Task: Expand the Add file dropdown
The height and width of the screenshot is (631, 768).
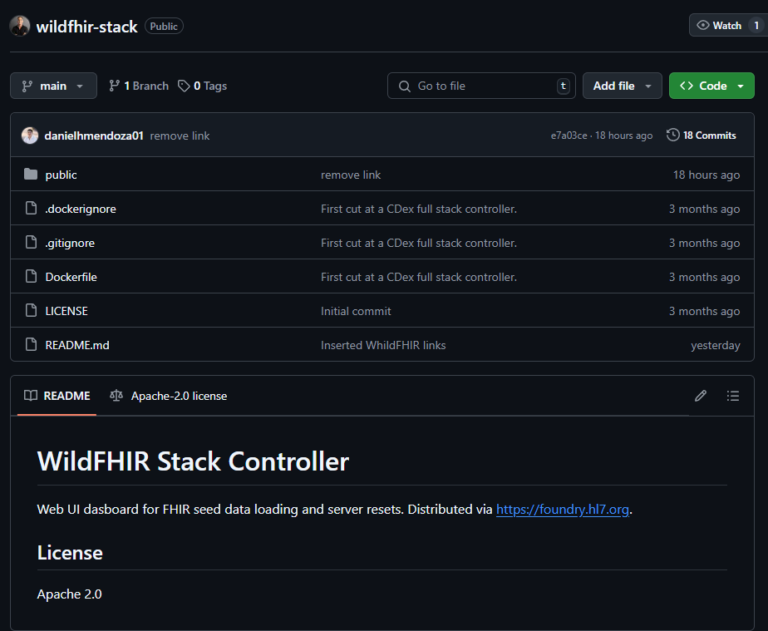Action: (x=622, y=86)
